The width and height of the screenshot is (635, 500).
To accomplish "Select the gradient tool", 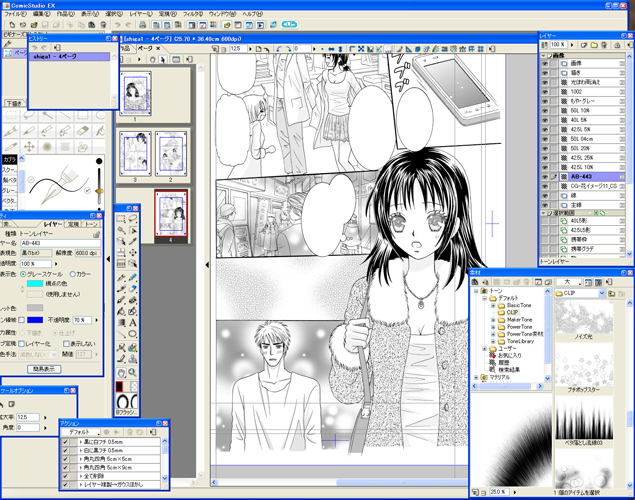I will click(121, 323).
